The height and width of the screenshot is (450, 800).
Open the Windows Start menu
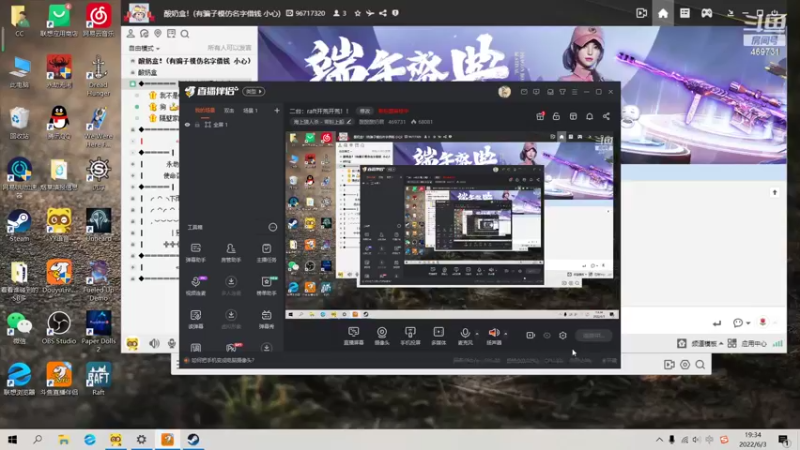click(x=12, y=439)
